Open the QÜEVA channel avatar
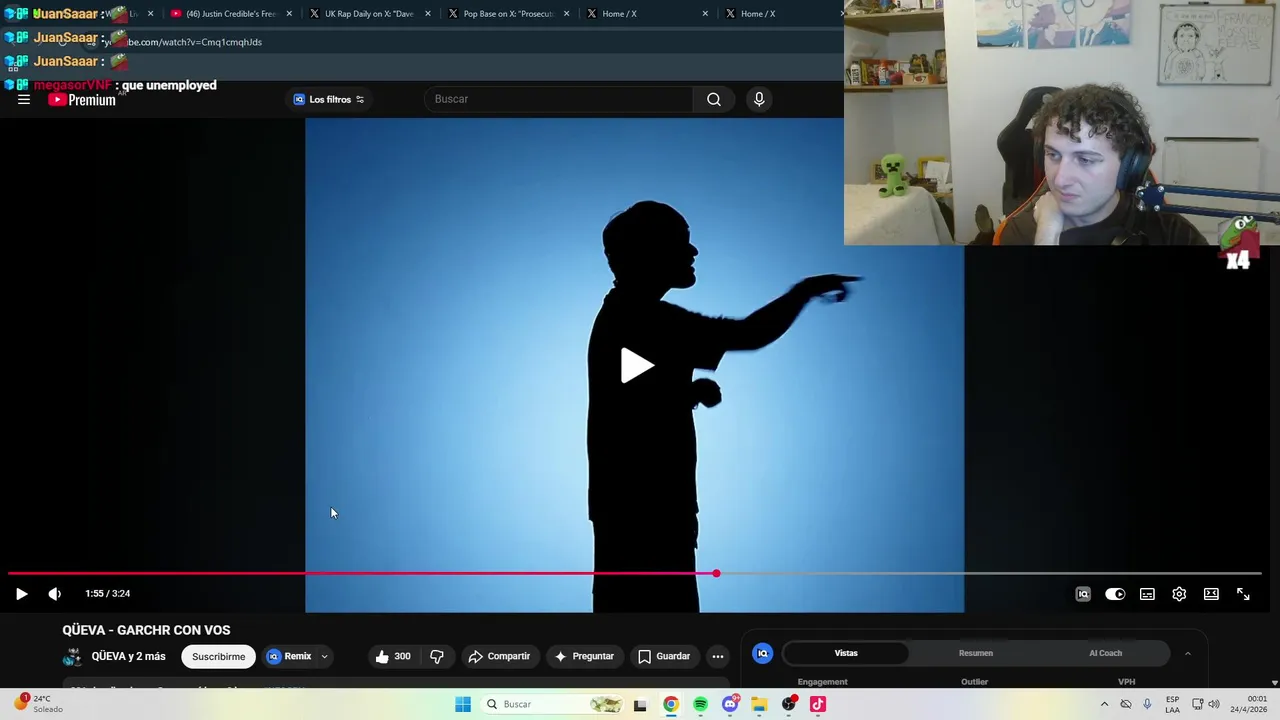The height and width of the screenshot is (720, 1280). 72,656
